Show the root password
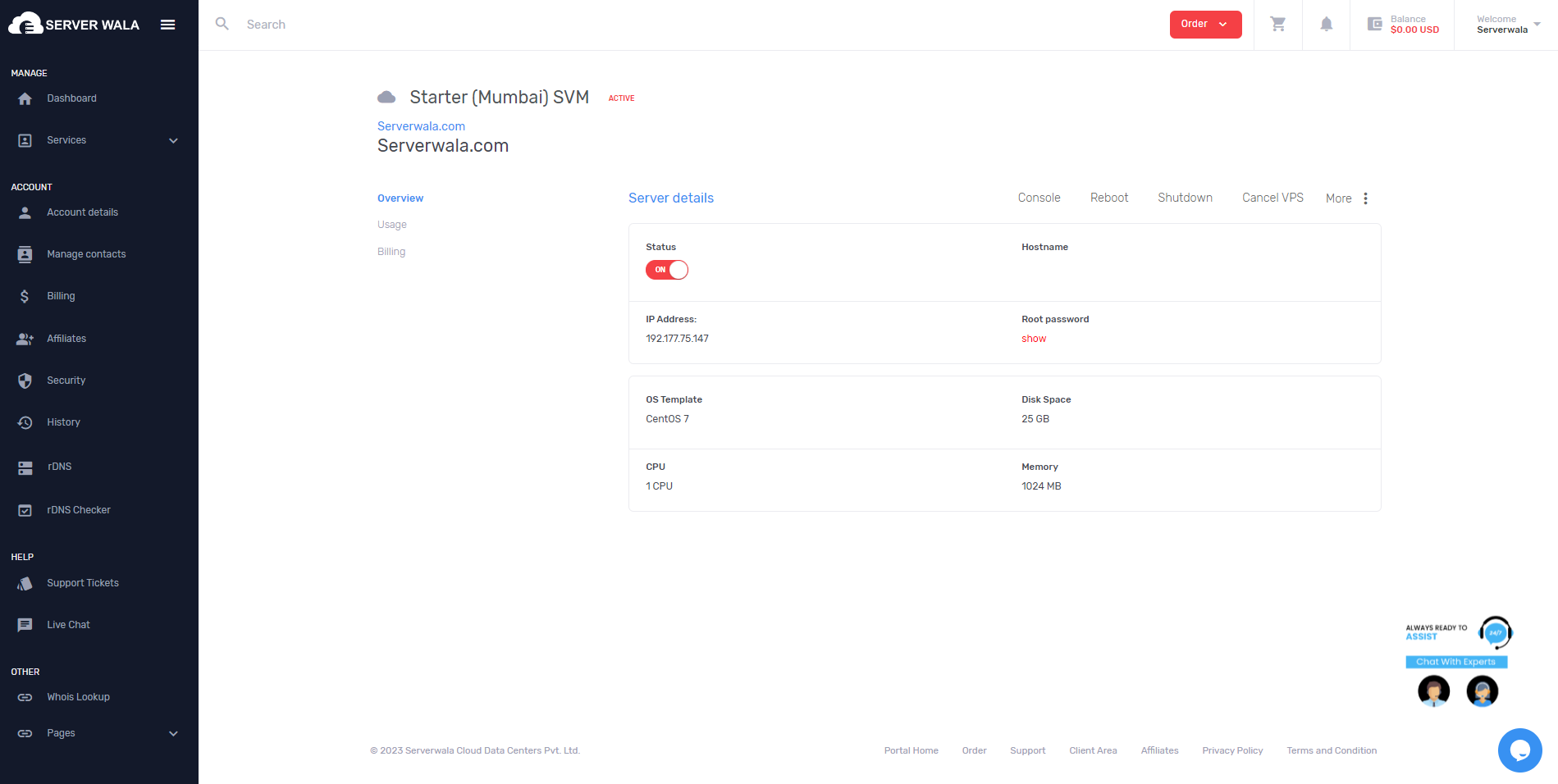This screenshot has width=1558, height=784. click(x=1034, y=339)
